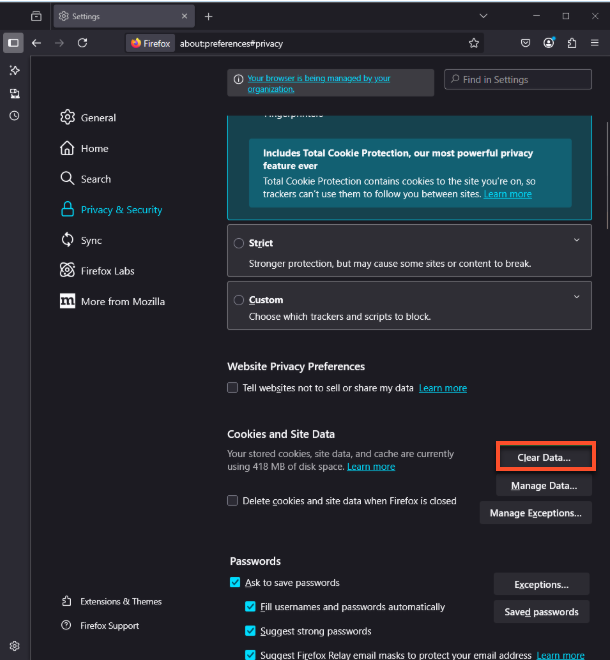Click the Firefox identity icon in address bar
Screen dimensions: 610x660
(x=151, y=43)
